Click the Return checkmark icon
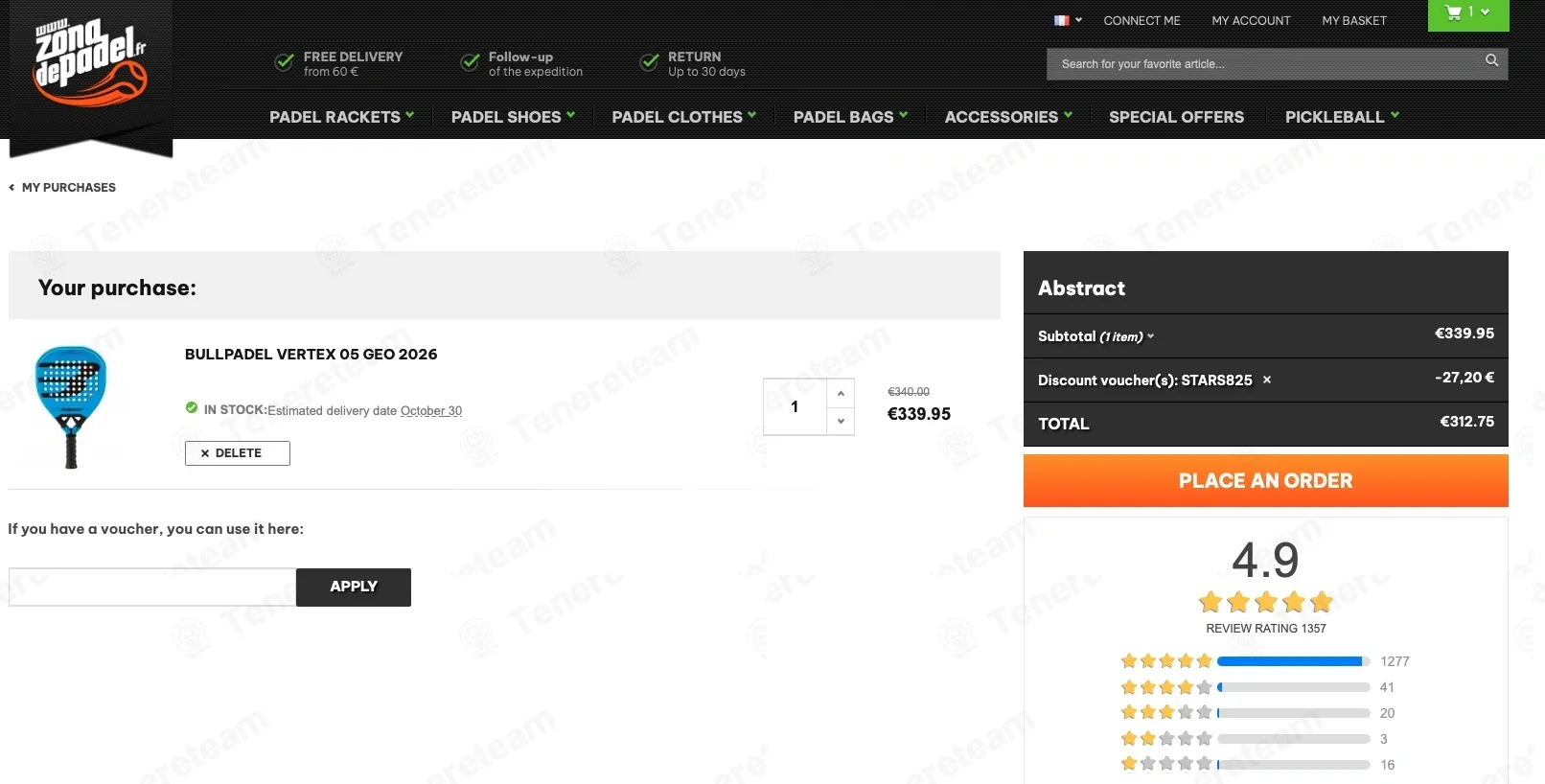Screen dimensions: 1545x784 pos(650,62)
